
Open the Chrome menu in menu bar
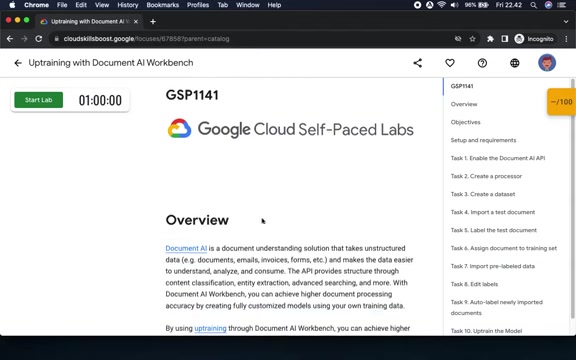click(36, 5)
